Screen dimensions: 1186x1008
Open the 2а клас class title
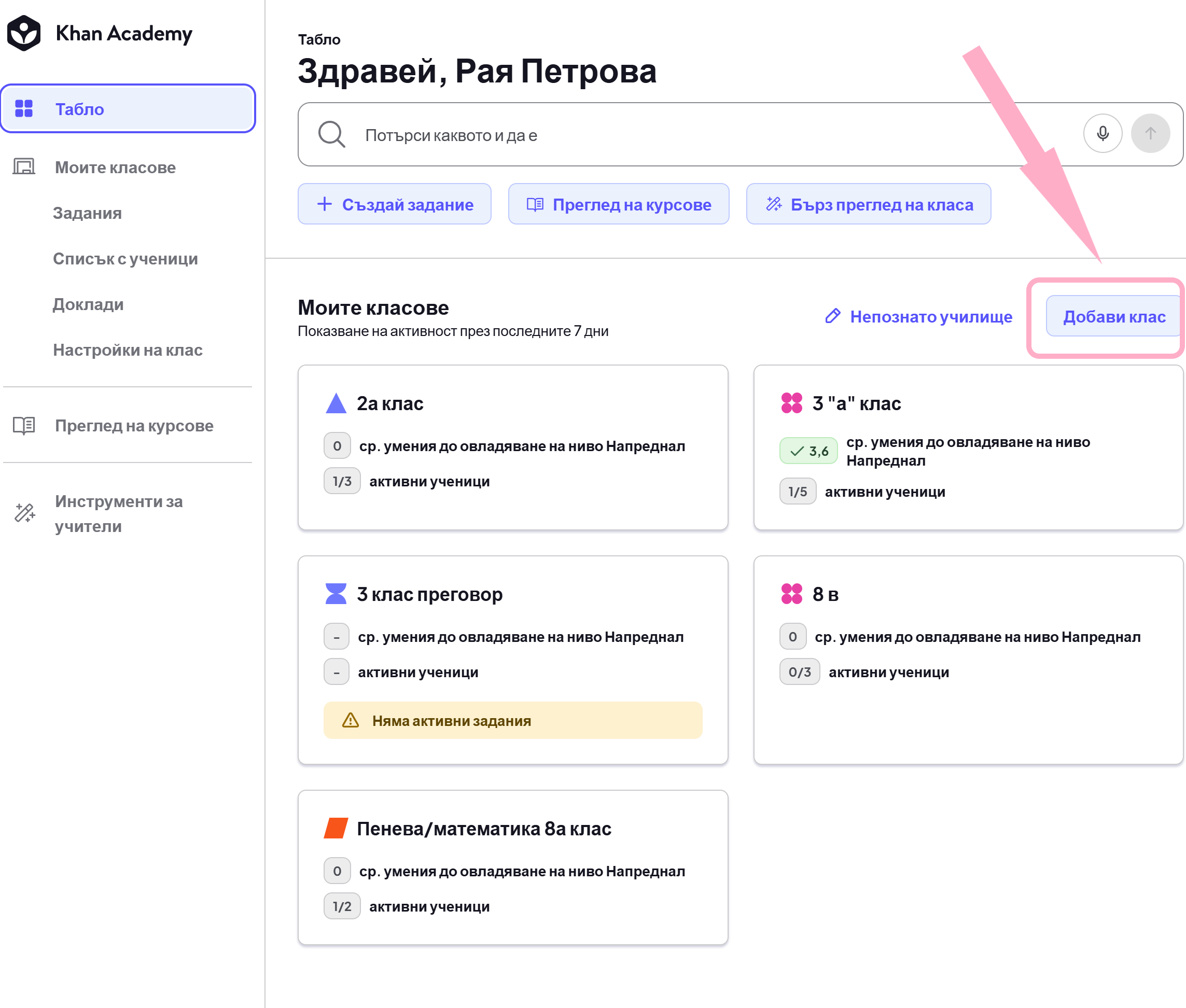click(390, 403)
